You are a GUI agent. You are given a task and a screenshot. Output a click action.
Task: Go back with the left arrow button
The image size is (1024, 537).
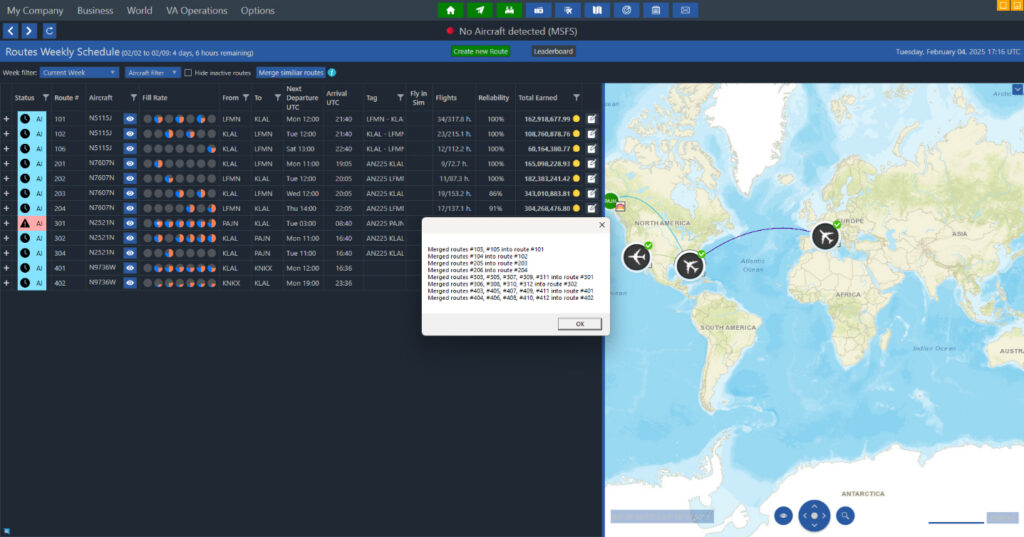[x=10, y=31]
